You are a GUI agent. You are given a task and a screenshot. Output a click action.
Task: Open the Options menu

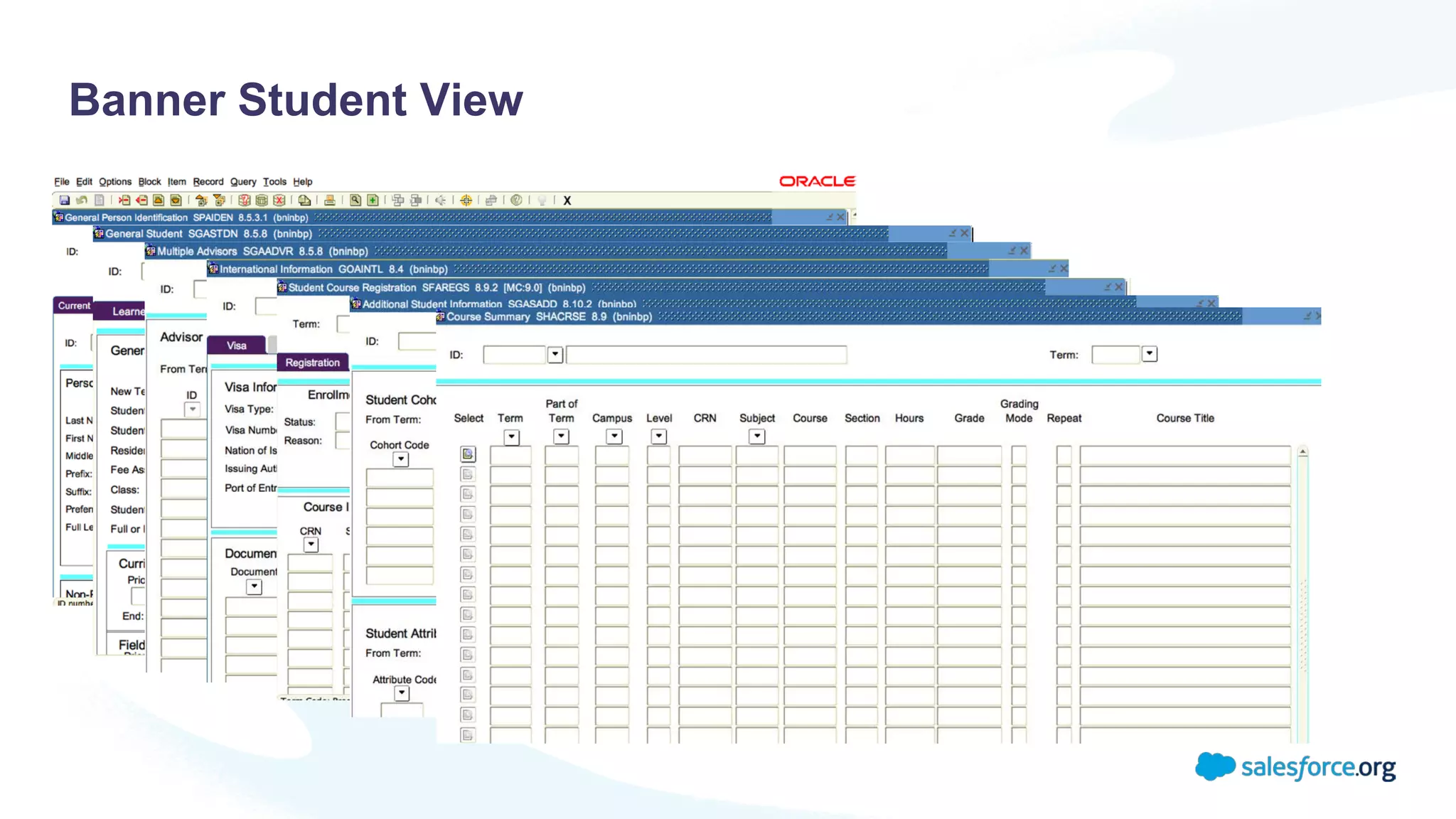click(x=115, y=182)
